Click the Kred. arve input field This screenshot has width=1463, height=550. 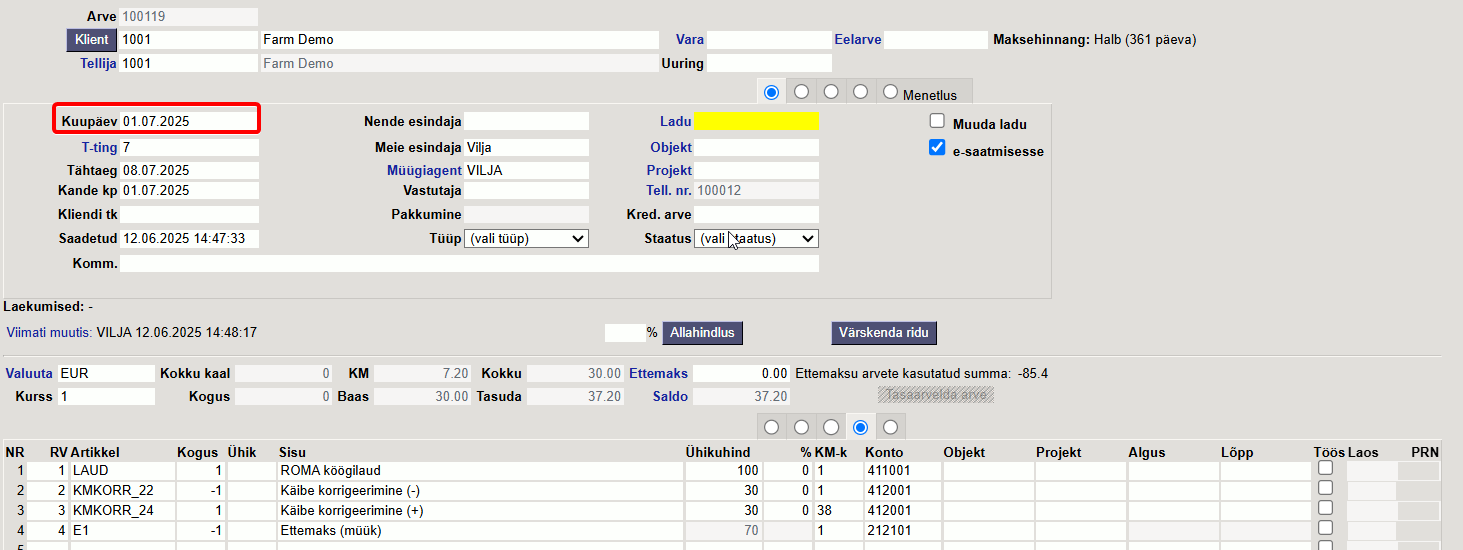click(x=756, y=214)
